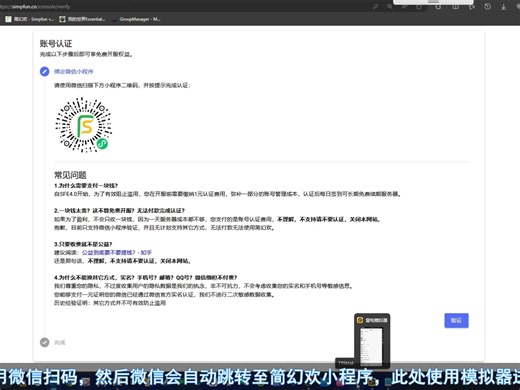Image resolution: width=520 pixels, height=390 pixels.
Task: Click the simpfun.cn address bar URL
Action: click(35, 6)
